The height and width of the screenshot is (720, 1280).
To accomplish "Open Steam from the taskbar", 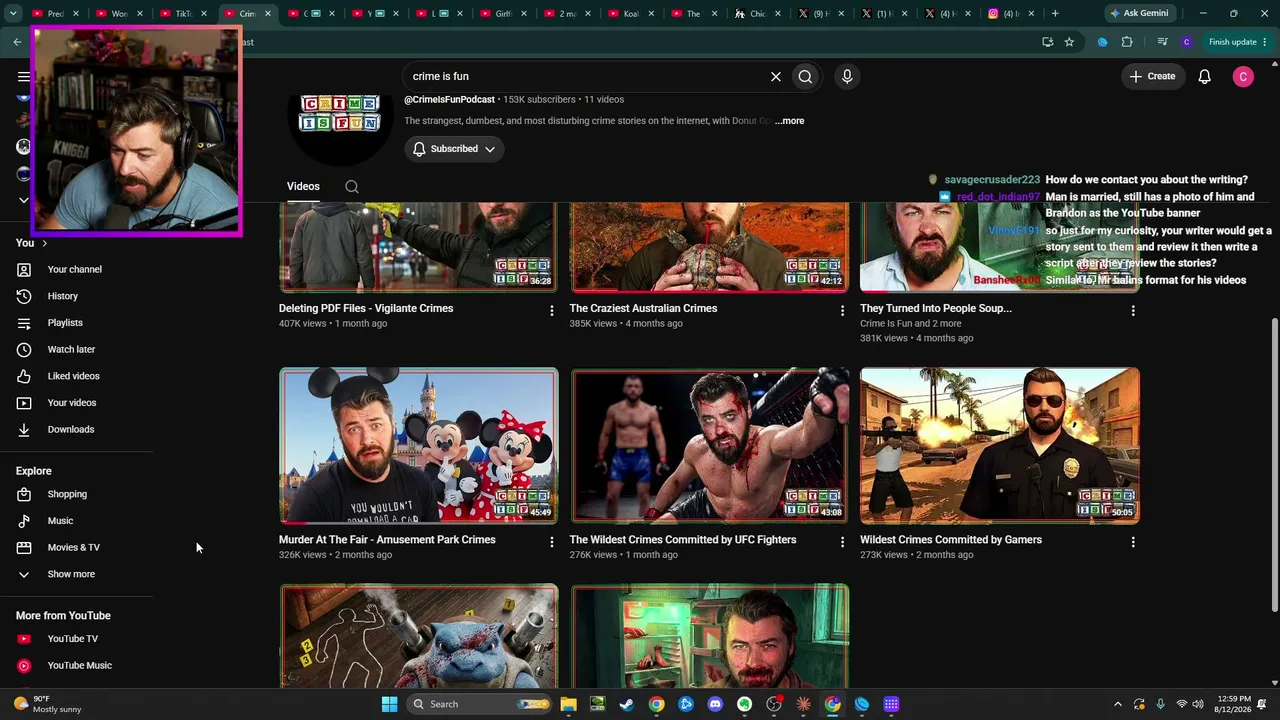I will (x=626, y=704).
